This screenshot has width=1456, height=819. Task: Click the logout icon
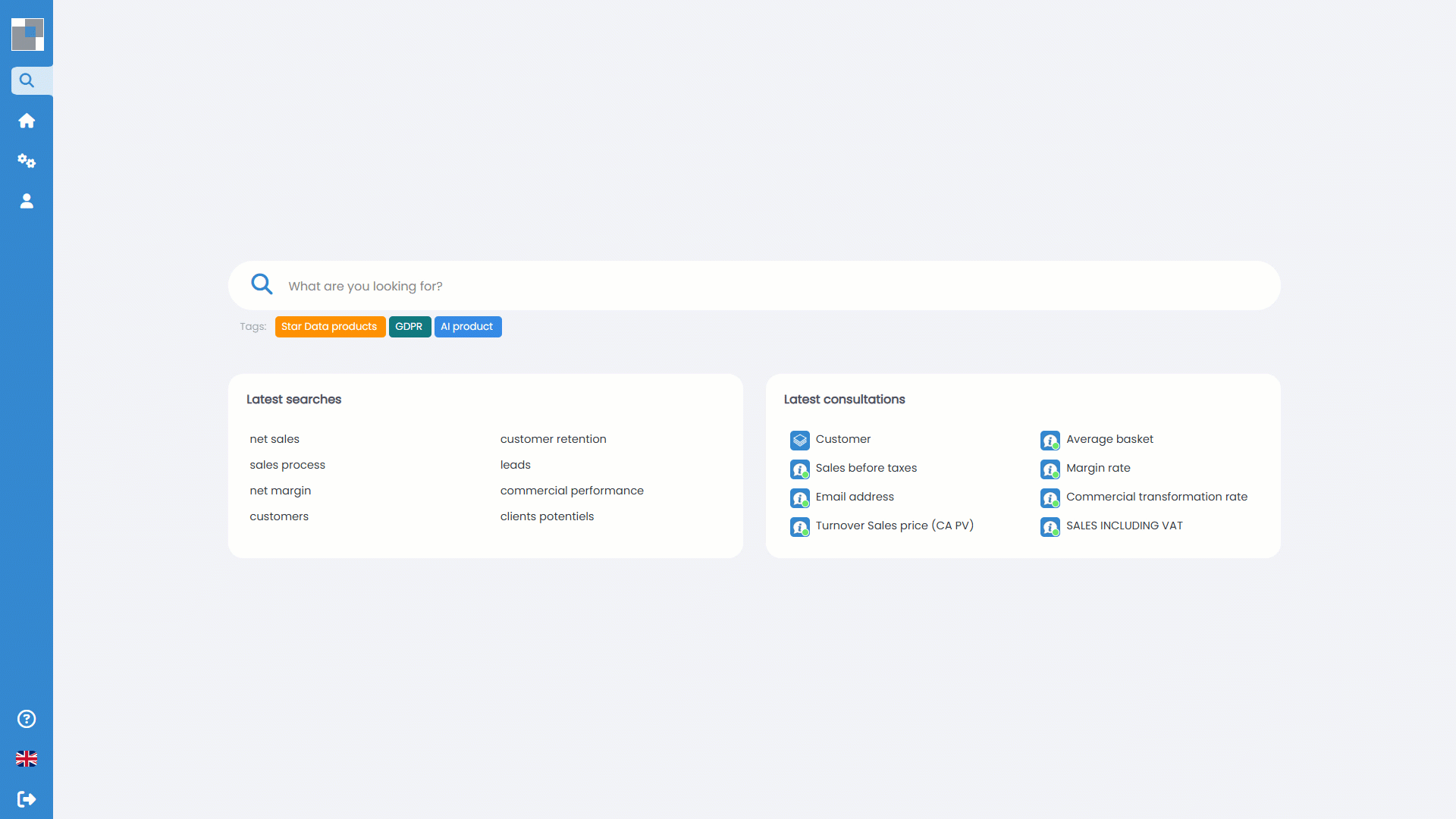tap(27, 799)
